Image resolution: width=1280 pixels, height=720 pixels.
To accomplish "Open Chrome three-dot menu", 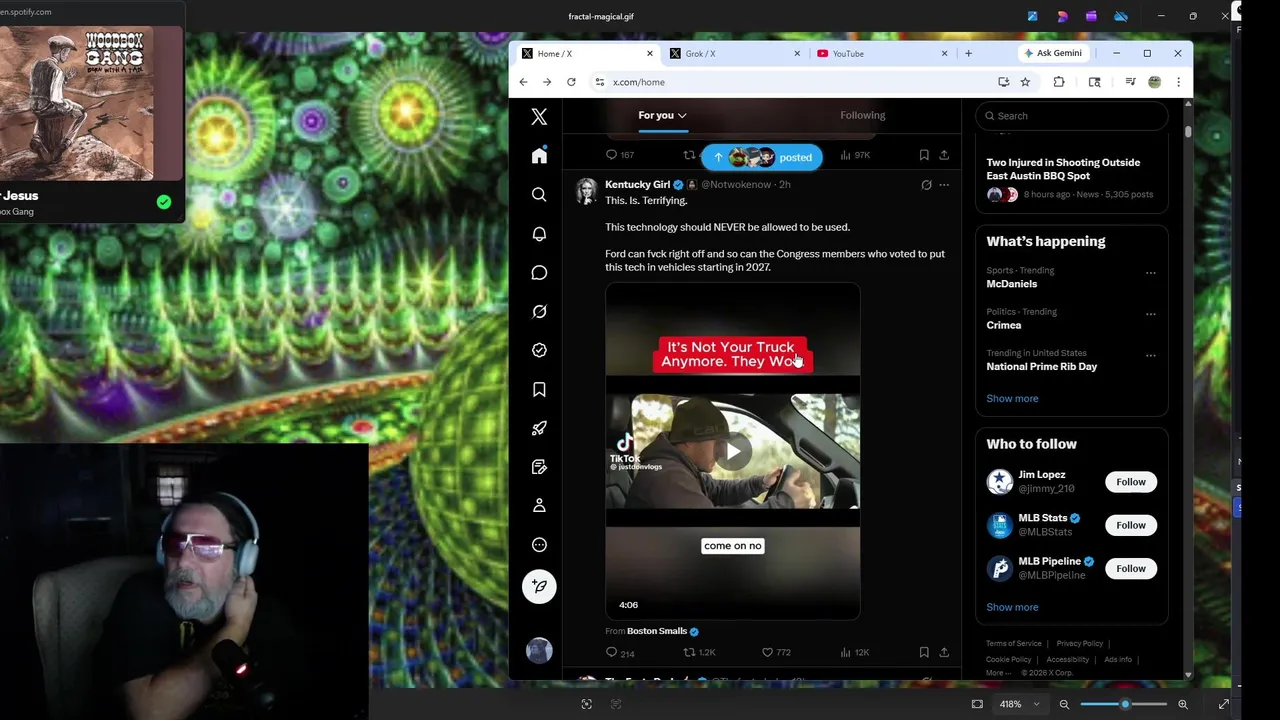I will tap(1178, 82).
